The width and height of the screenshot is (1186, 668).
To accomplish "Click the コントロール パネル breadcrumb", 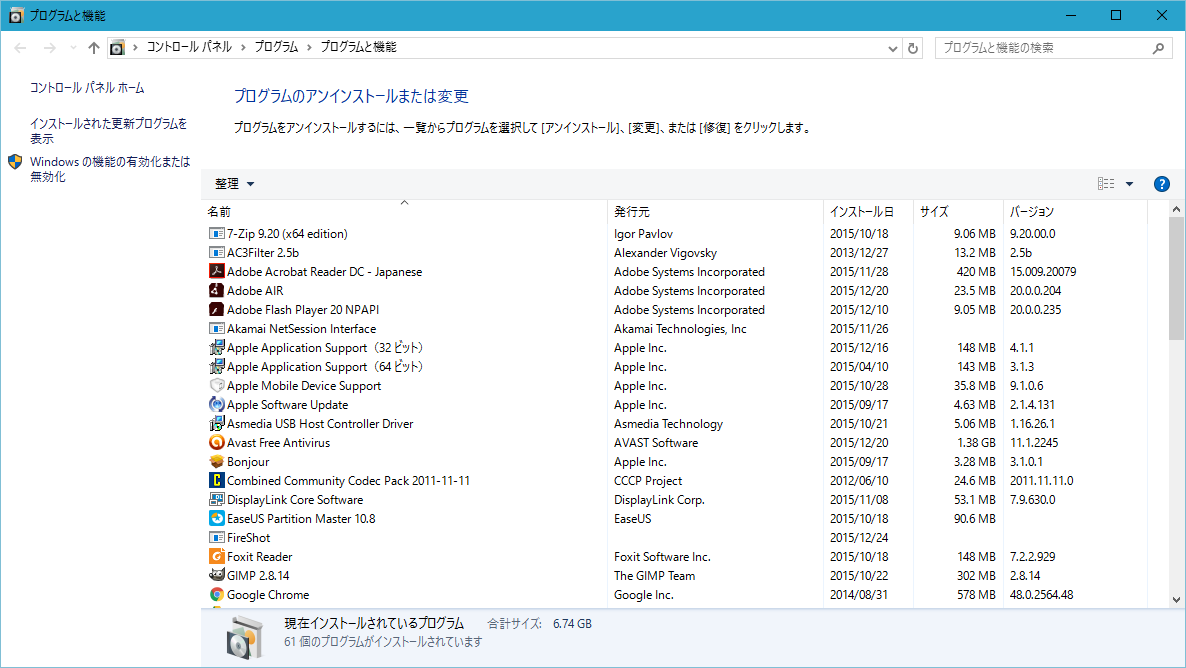I will click(x=189, y=47).
